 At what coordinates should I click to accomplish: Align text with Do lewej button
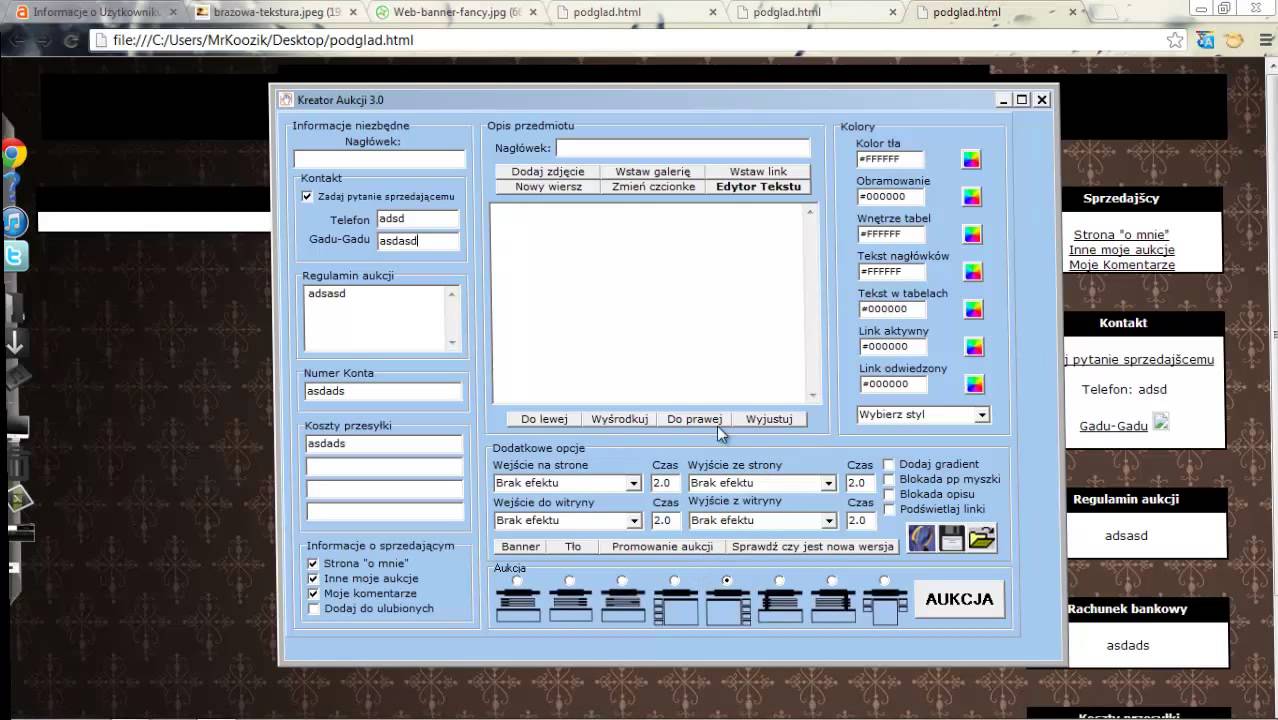click(544, 419)
